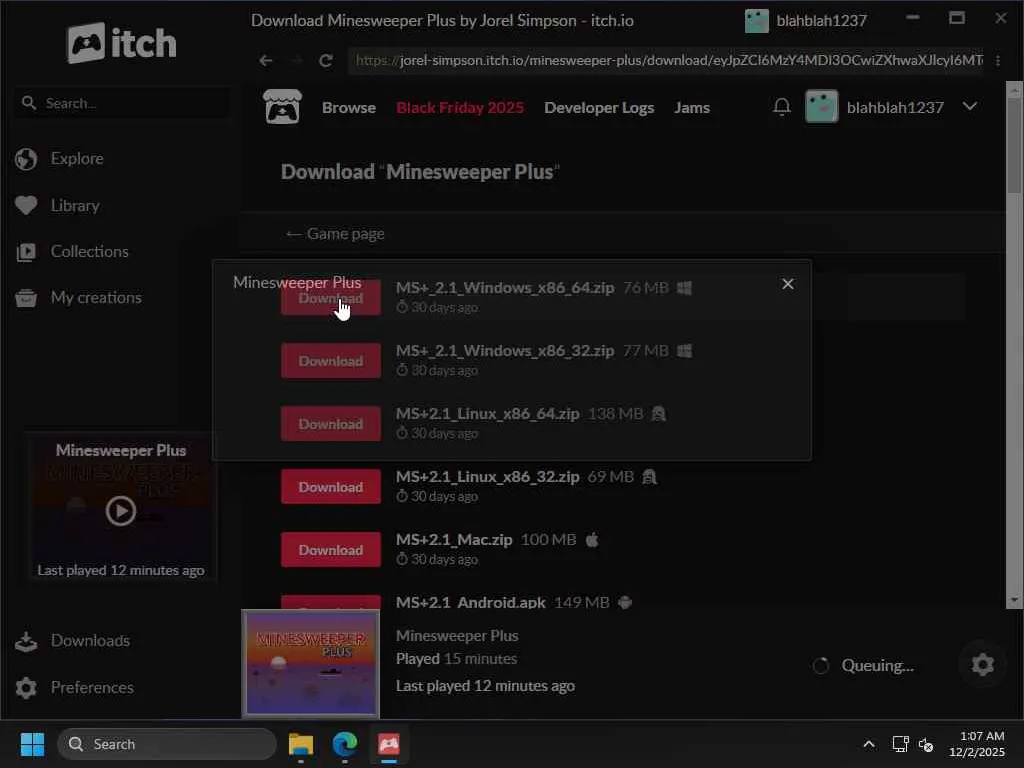The height and width of the screenshot is (768, 1024).
Task: Show hidden system tray icons
Action: tap(869, 744)
